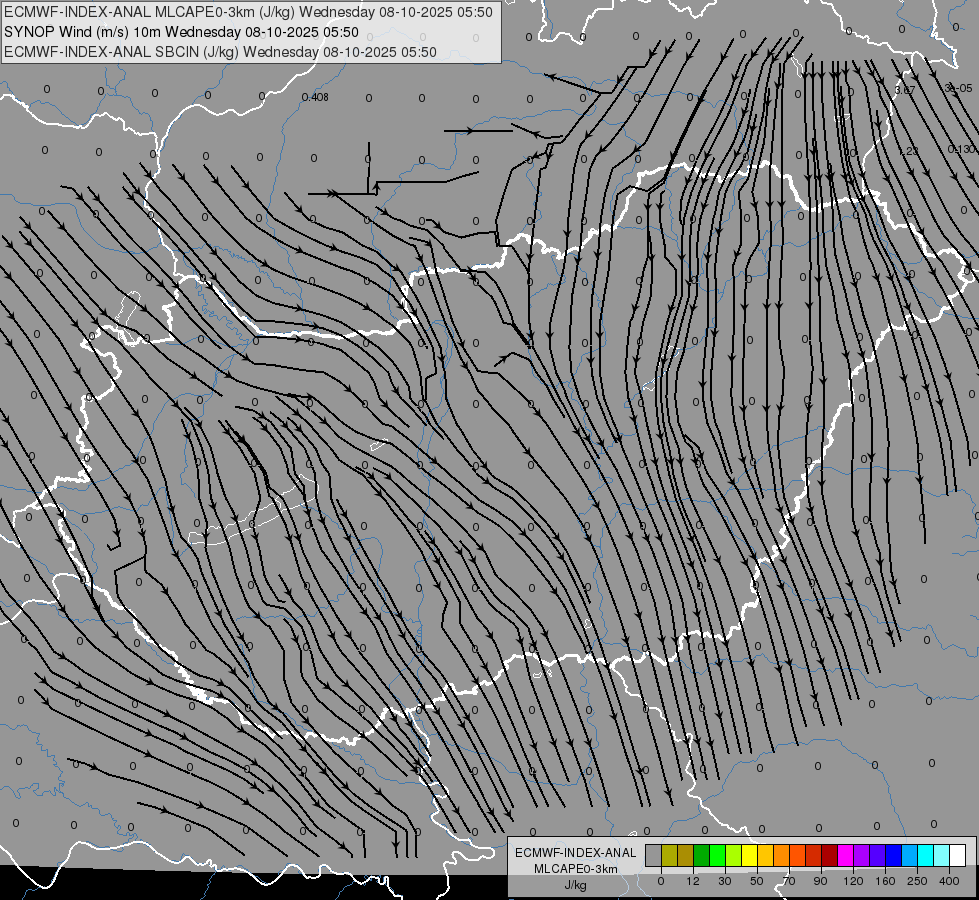Screen dimensions: 979x900
Task: Select the magenta legend swatch
Action: 846,856
